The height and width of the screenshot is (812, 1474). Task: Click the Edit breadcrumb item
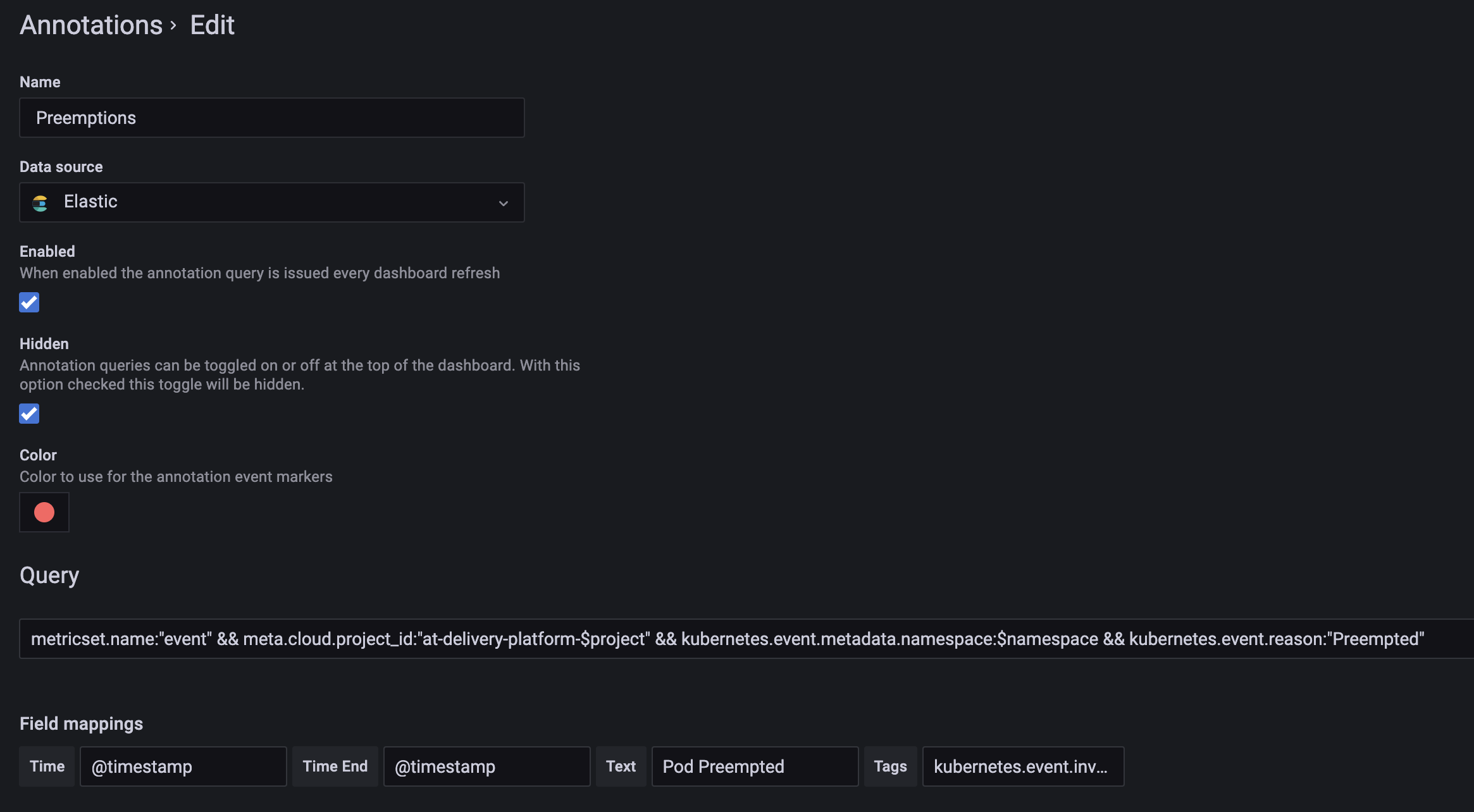click(x=212, y=25)
